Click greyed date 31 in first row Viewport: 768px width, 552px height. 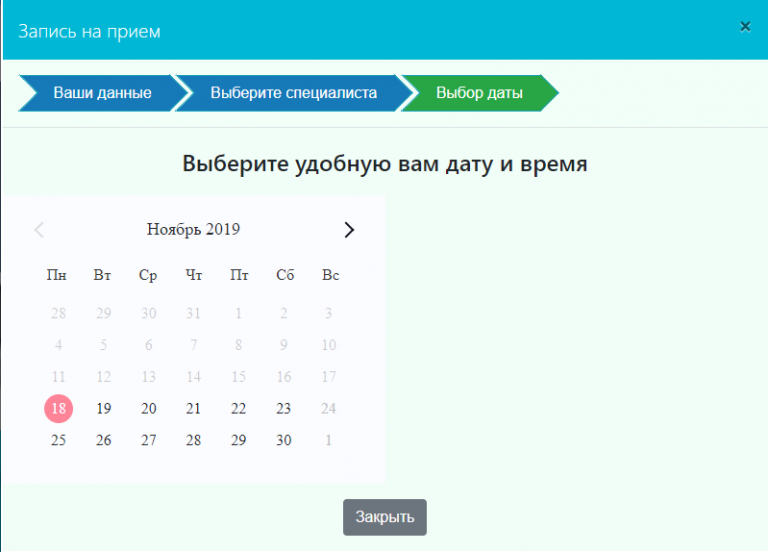193,313
